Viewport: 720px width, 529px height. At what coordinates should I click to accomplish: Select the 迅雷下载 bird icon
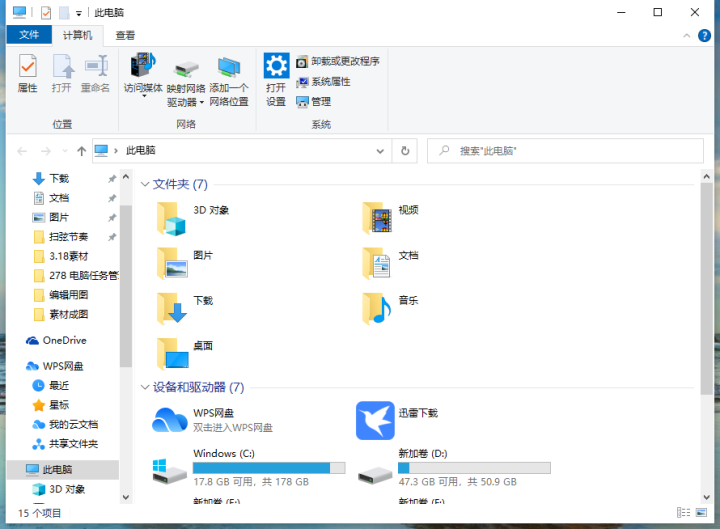click(375, 420)
